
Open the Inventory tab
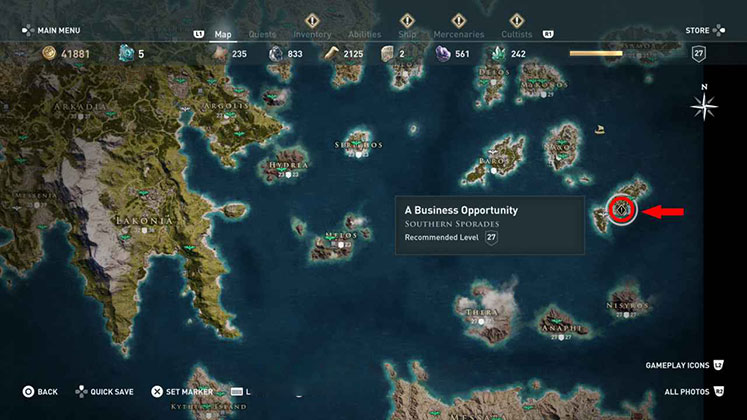click(312, 34)
